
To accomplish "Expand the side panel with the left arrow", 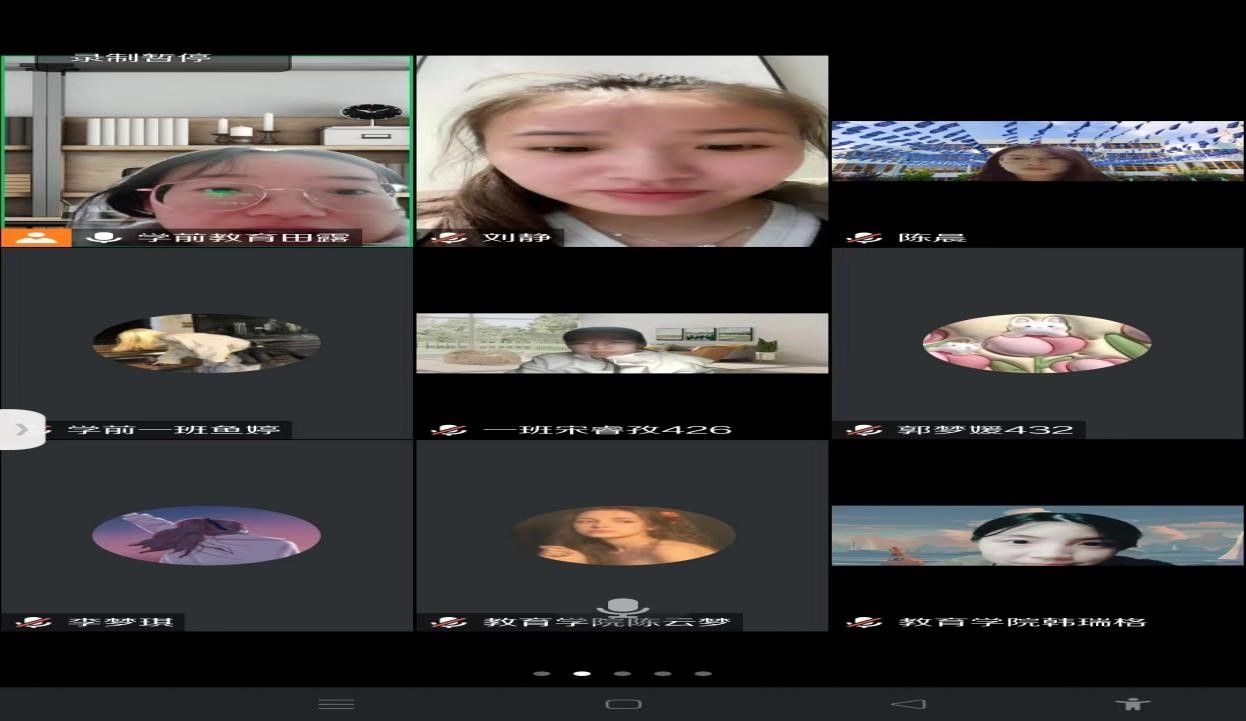I will pos(22,429).
